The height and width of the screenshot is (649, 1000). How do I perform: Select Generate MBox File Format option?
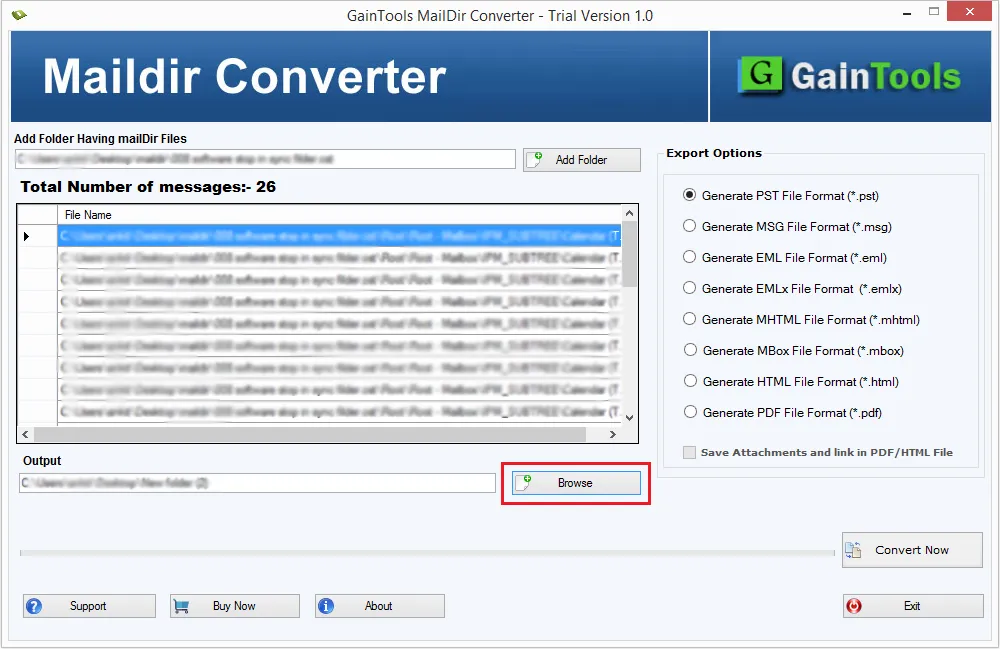click(793, 351)
